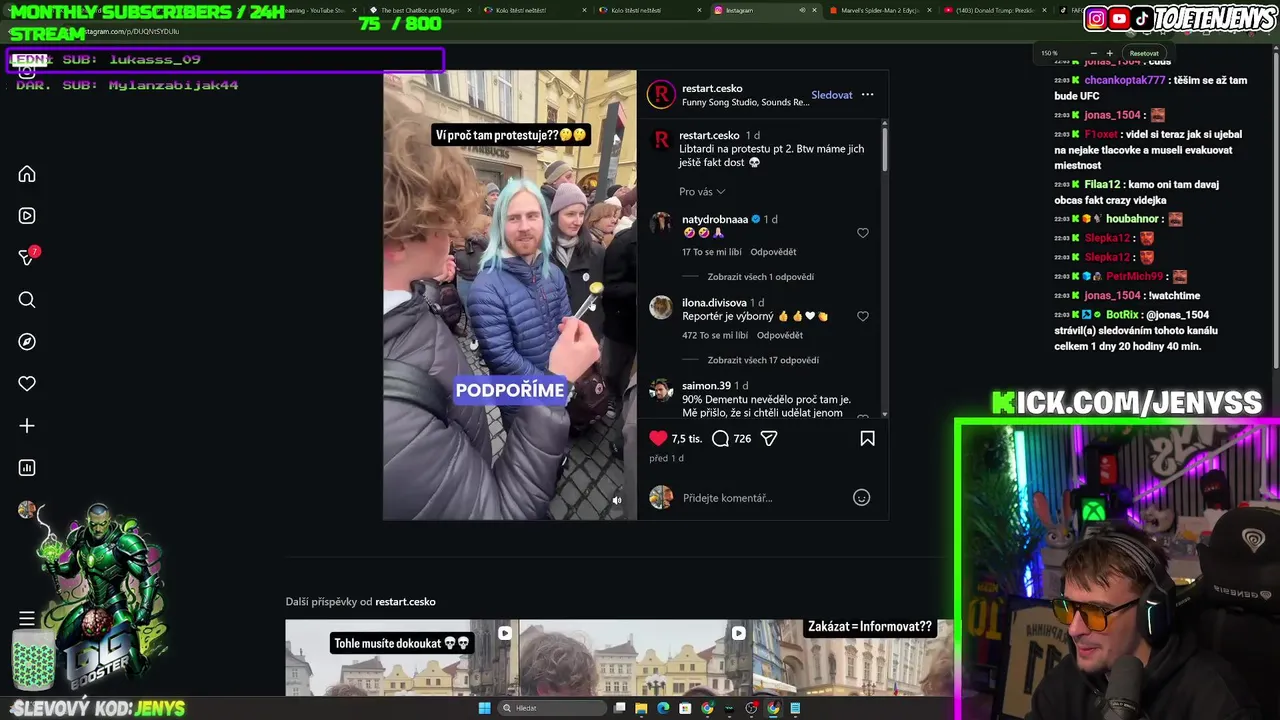This screenshot has height=720, width=1280.
Task: Click the comments panel scrollbar
Action: (x=884, y=147)
